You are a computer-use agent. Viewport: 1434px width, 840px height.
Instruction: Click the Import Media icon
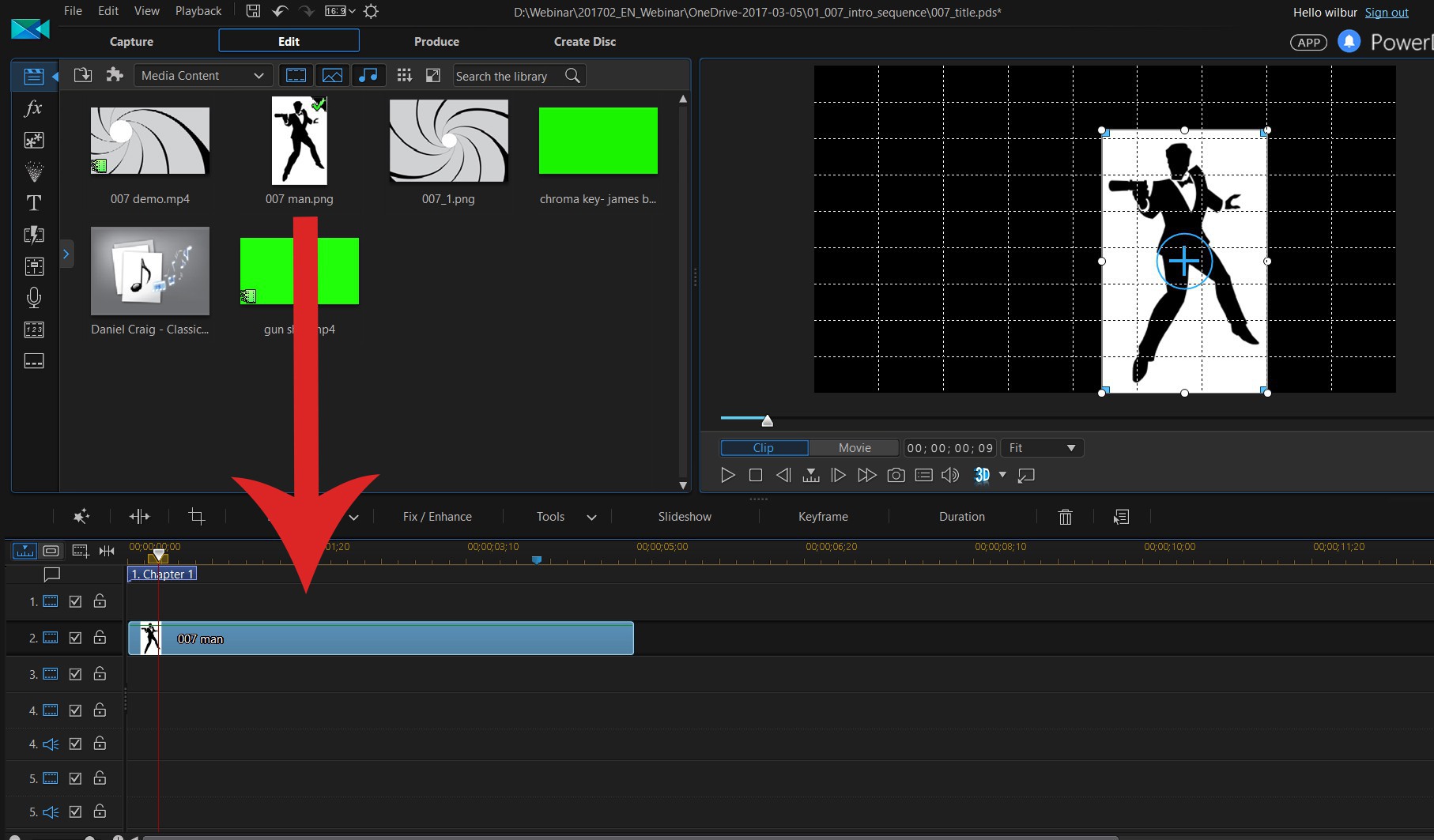(83, 75)
